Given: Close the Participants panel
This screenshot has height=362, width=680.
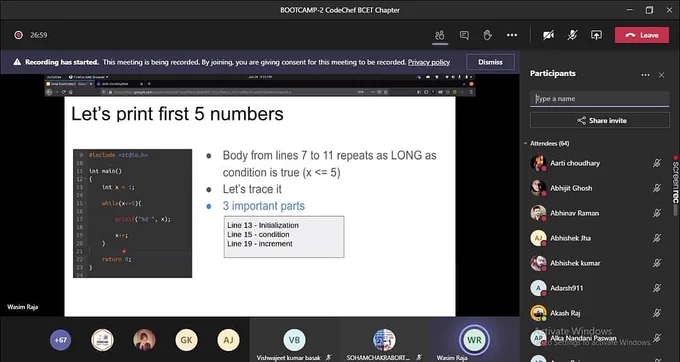Looking at the screenshot, I should [x=661, y=75].
